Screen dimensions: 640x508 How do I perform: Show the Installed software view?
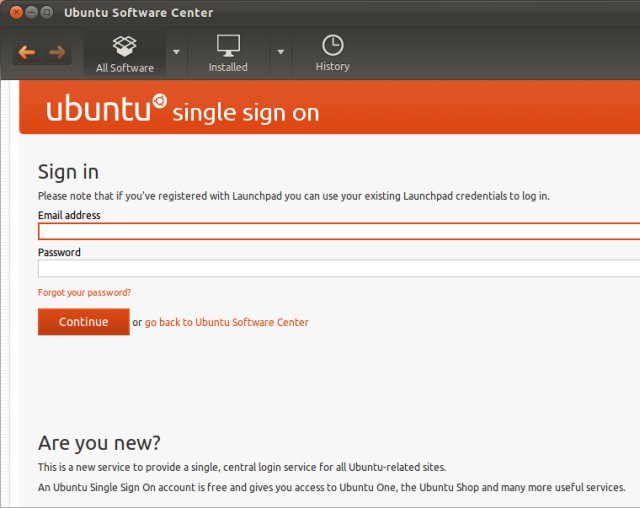coord(228,53)
